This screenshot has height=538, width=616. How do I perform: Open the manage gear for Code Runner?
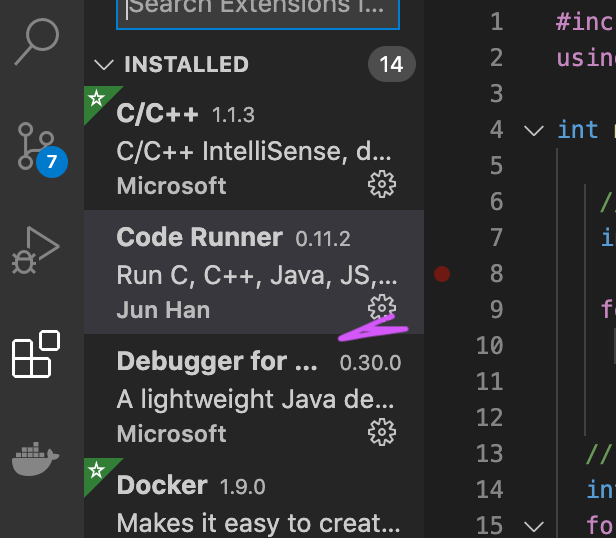coord(382,307)
